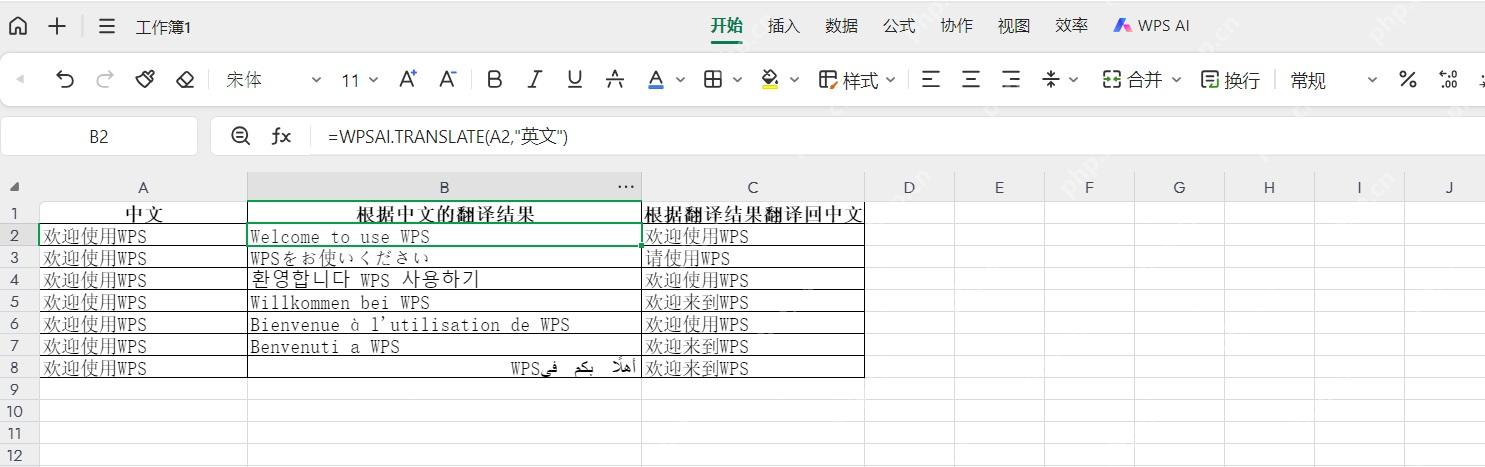Select header cell '根据中文的翻译结果'
Screen dimensions: 1485x467
click(444, 213)
